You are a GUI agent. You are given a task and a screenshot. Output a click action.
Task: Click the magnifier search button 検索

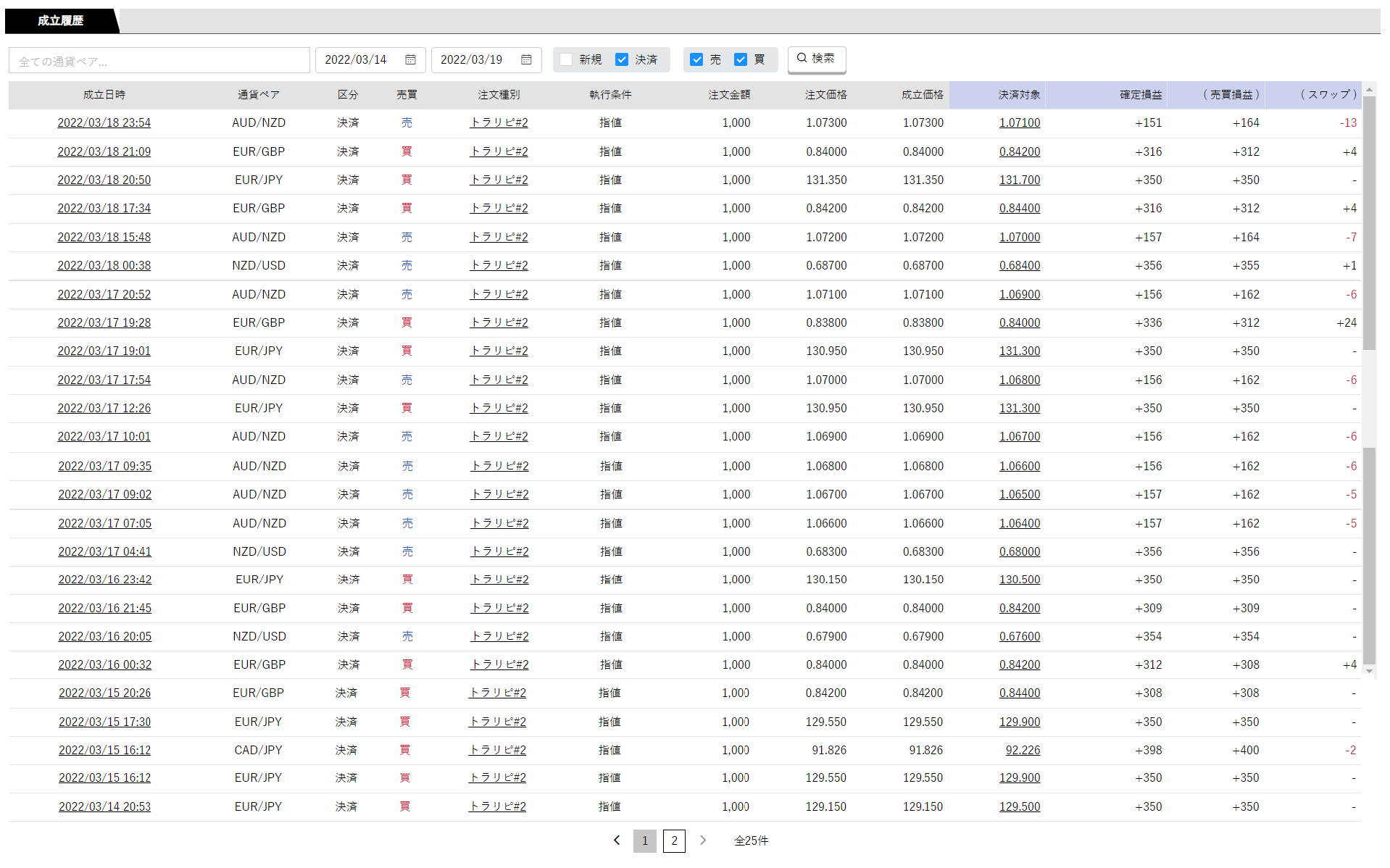(816, 59)
